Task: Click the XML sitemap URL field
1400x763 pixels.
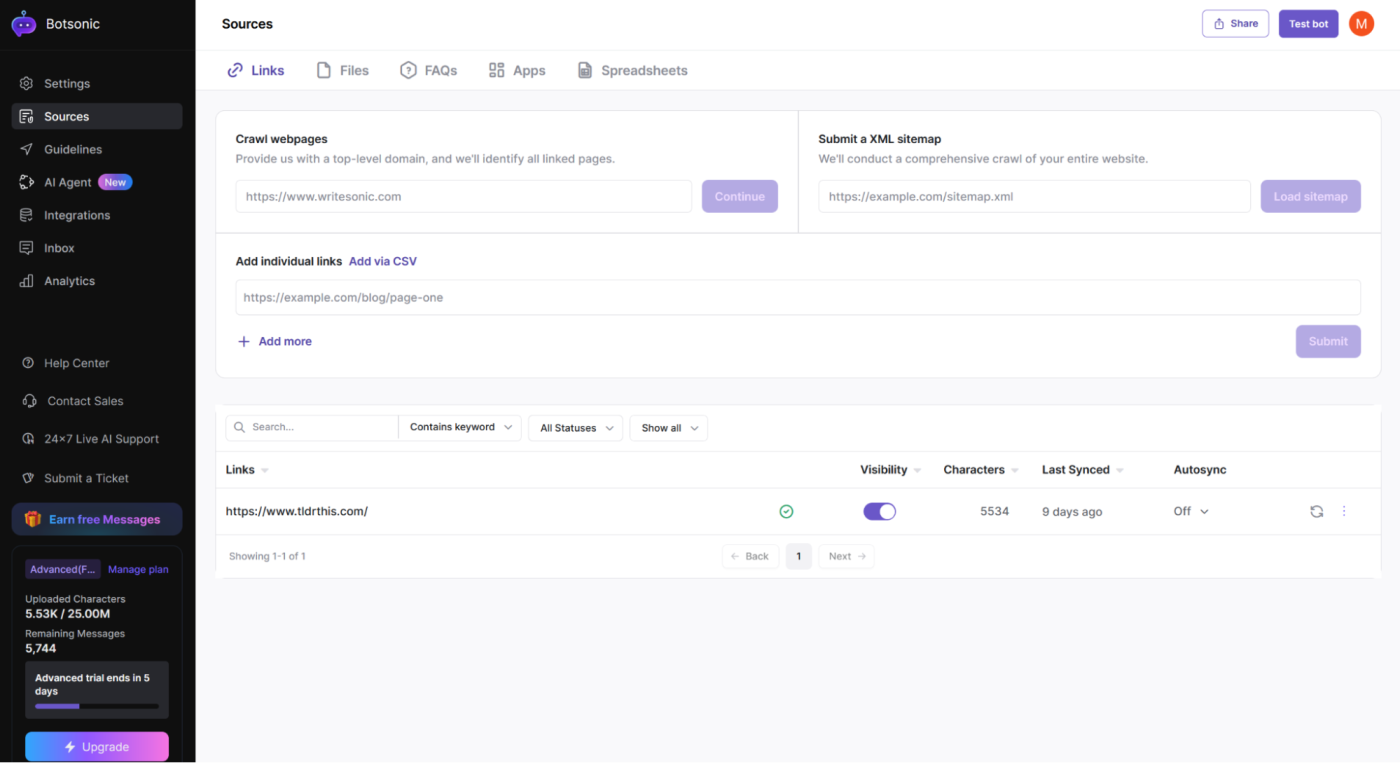Action: 1034,197
